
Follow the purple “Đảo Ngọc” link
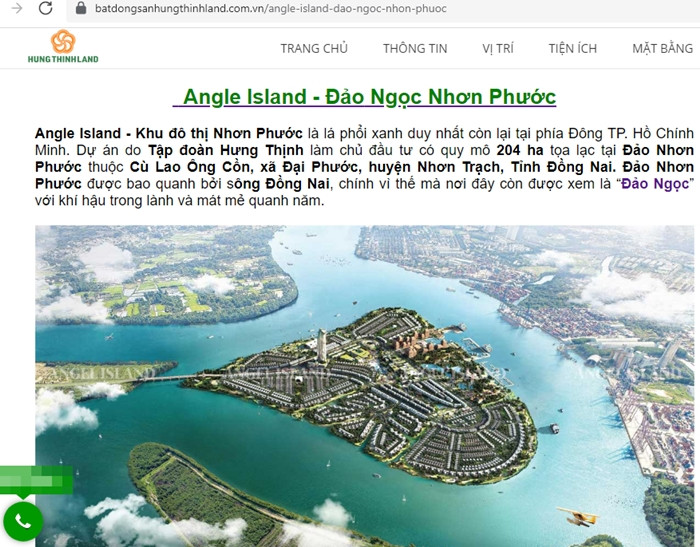point(655,184)
